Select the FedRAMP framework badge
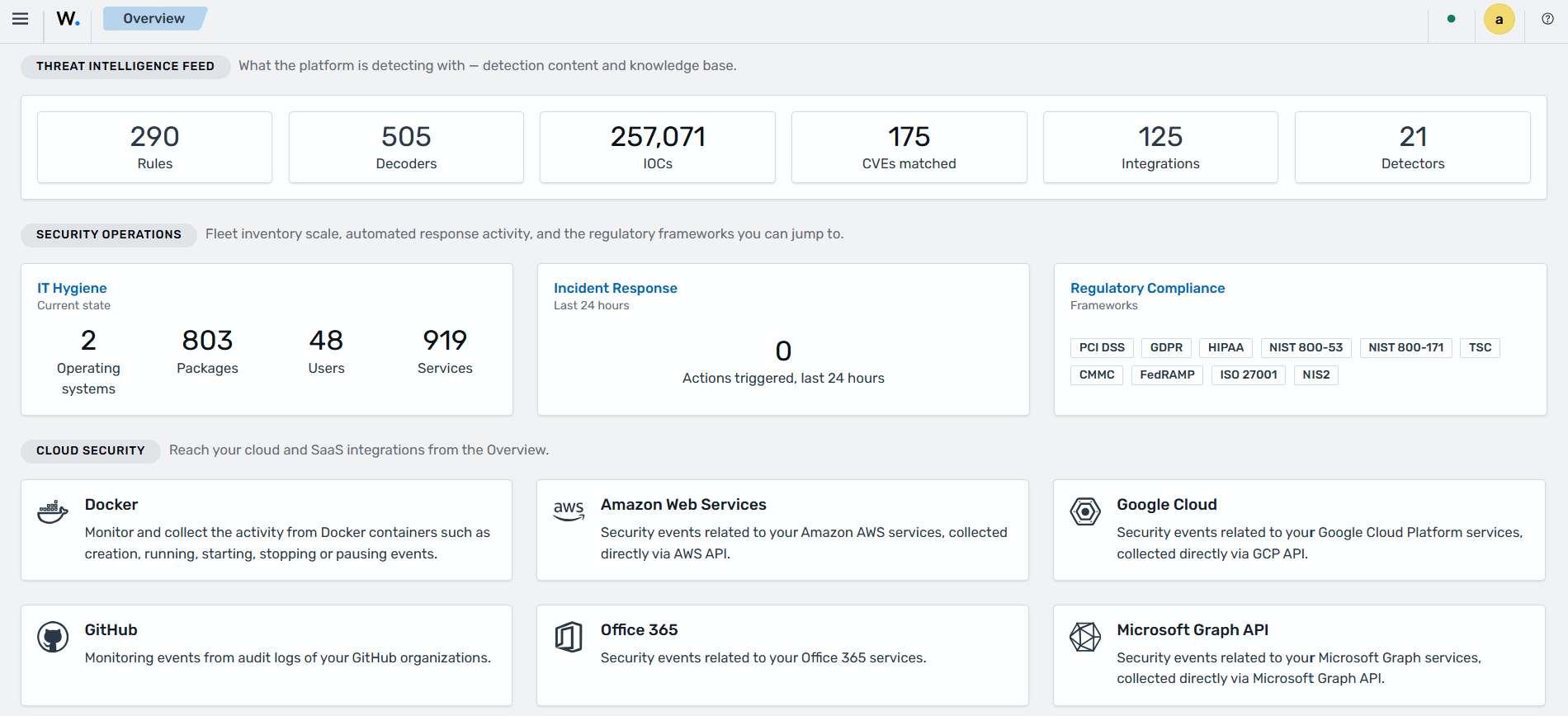The height and width of the screenshot is (716, 1568). click(x=1167, y=375)
